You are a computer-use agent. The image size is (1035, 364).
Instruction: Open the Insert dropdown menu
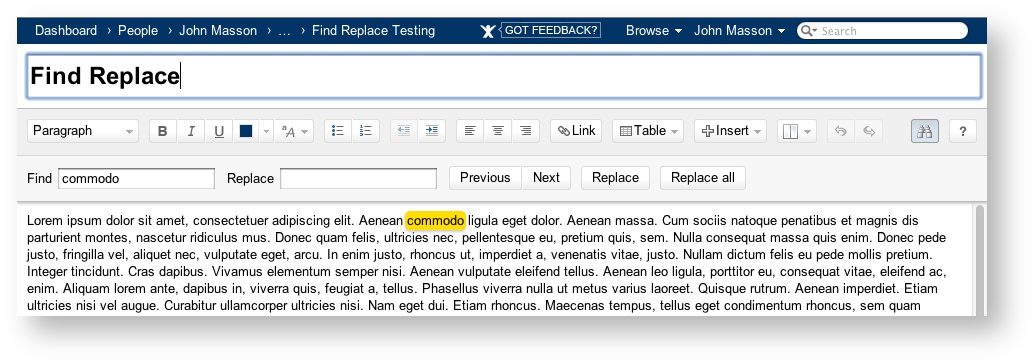click(x=730, y=131)
